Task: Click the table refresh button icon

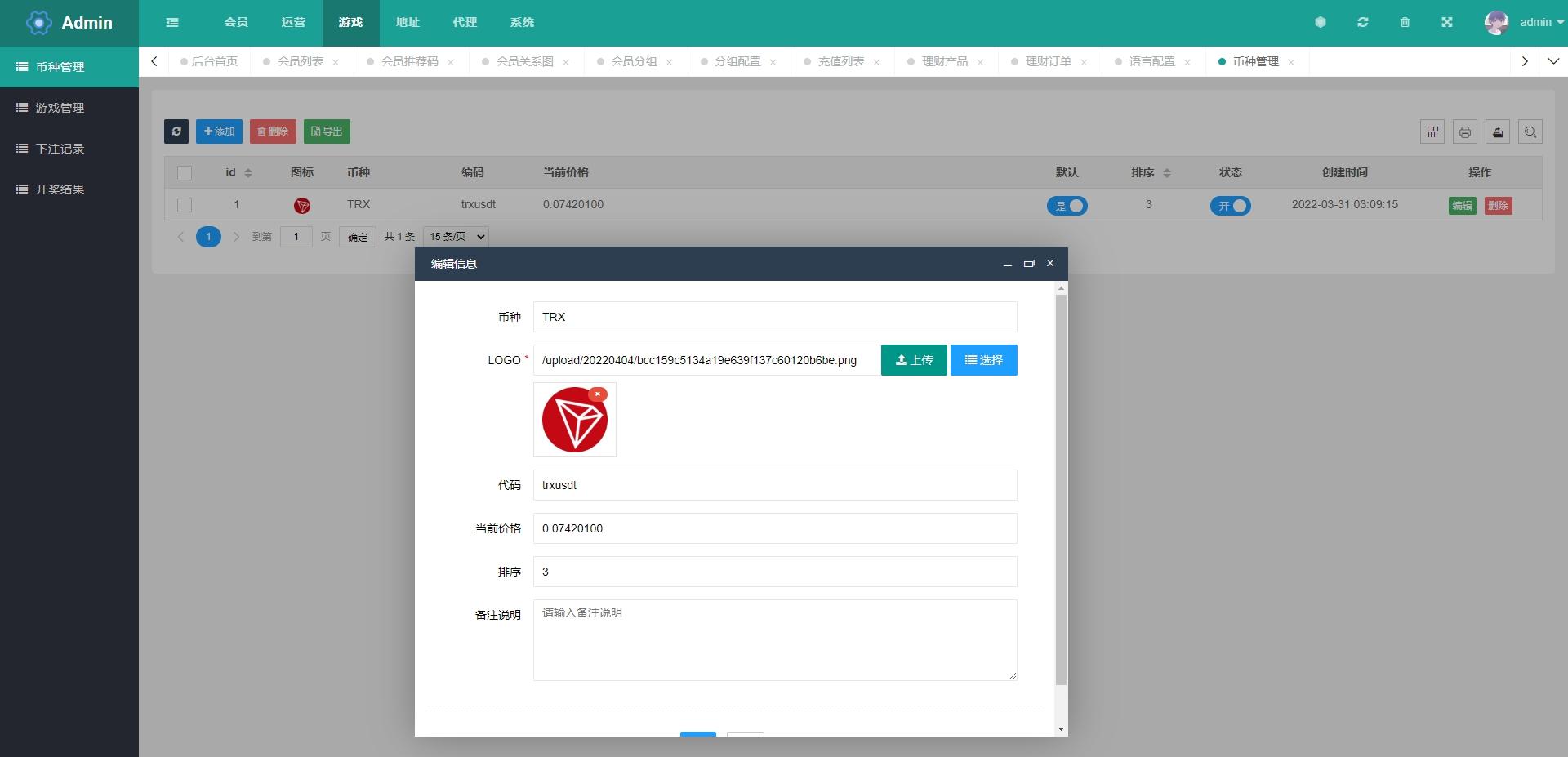Action: 176,131
